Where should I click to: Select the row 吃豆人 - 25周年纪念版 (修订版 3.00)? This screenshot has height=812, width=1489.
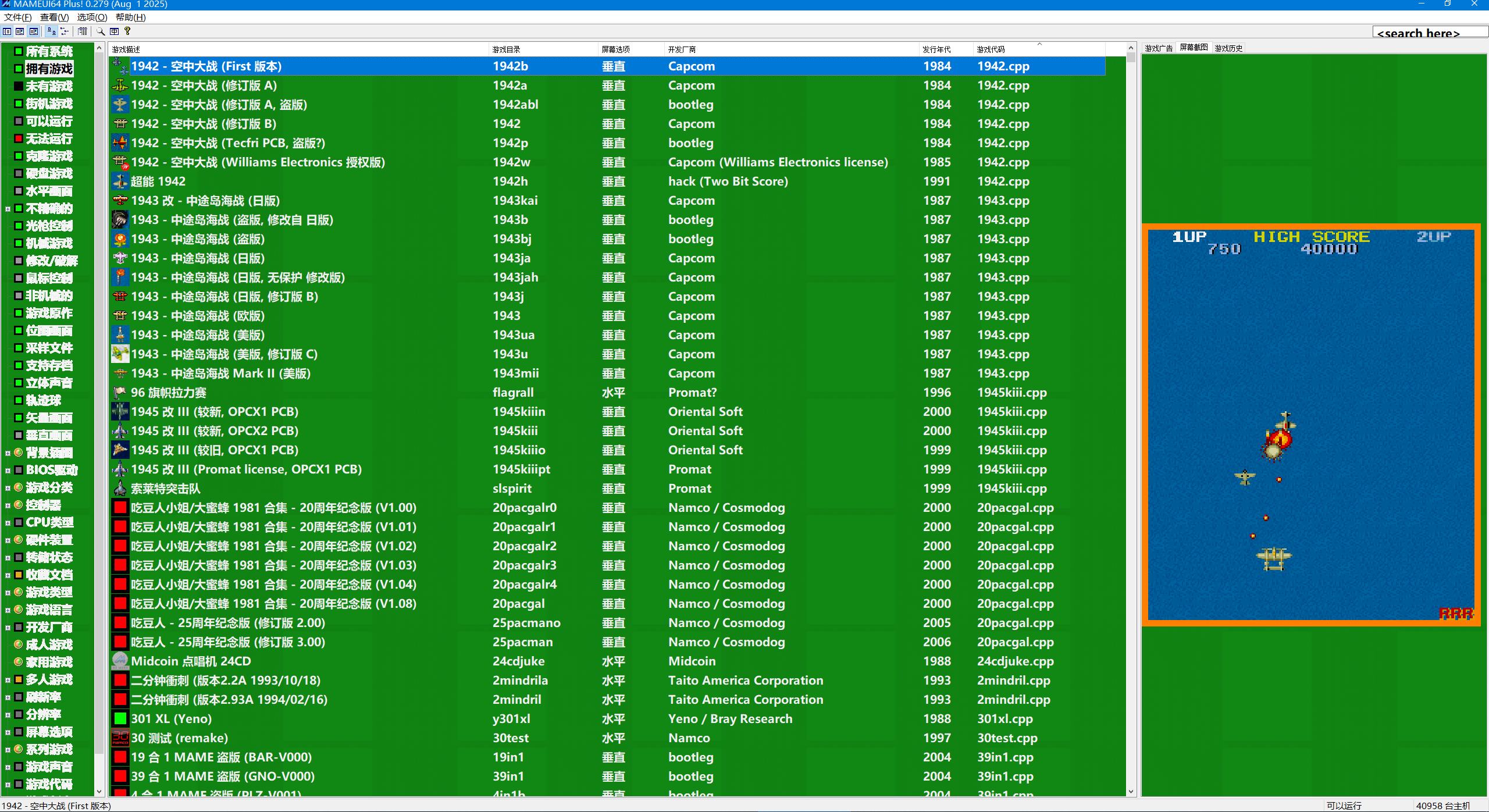pyautogui.click(x=608, y=642)
